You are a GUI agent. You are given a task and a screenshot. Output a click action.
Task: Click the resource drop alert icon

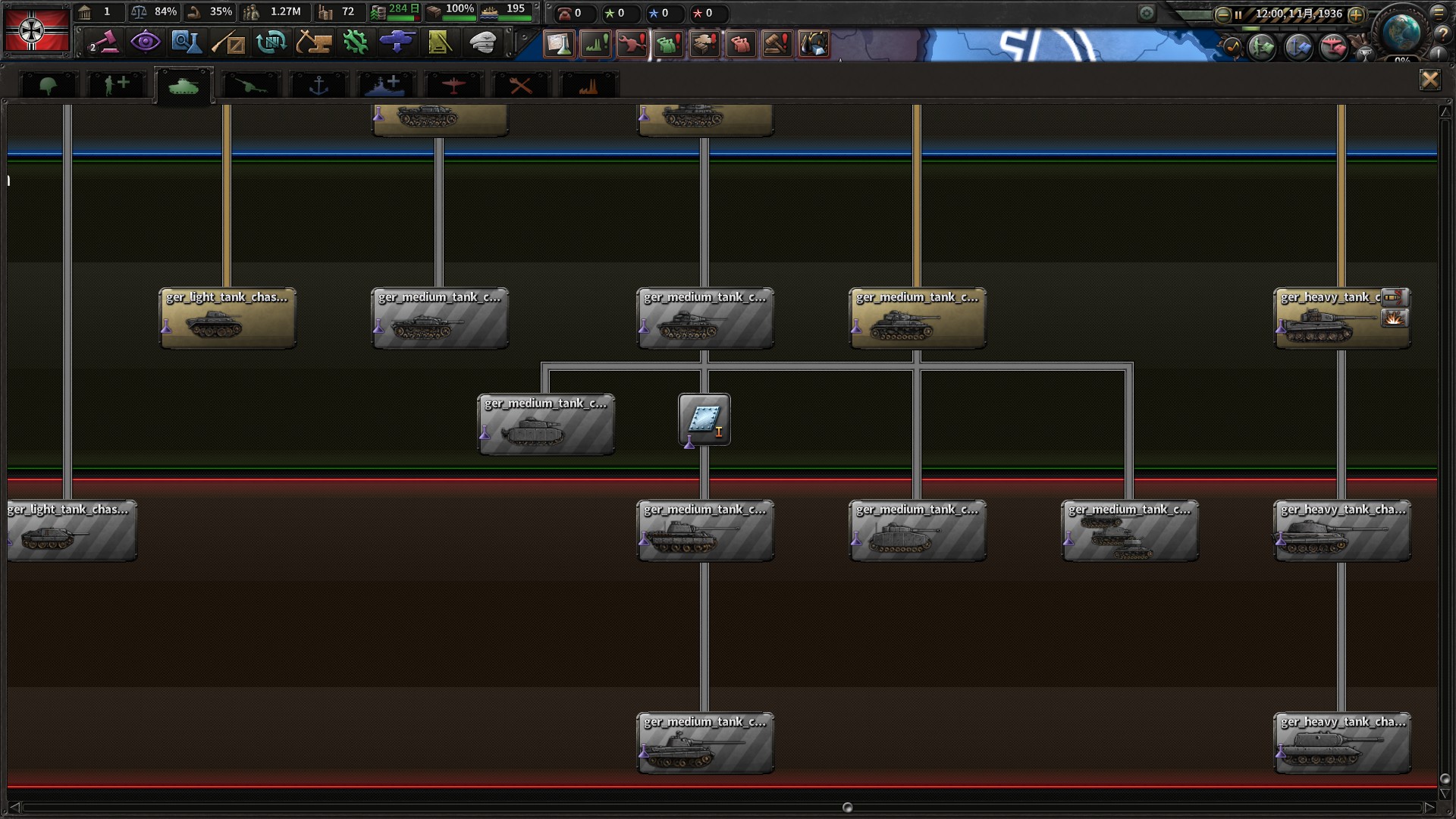point(814,44)
